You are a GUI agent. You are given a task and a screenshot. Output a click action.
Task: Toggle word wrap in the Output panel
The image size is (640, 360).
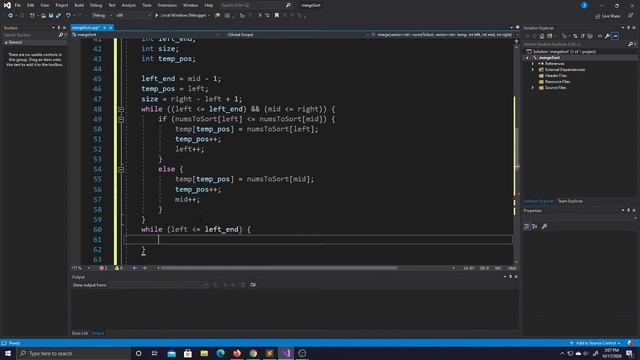[x=253, y=285]
